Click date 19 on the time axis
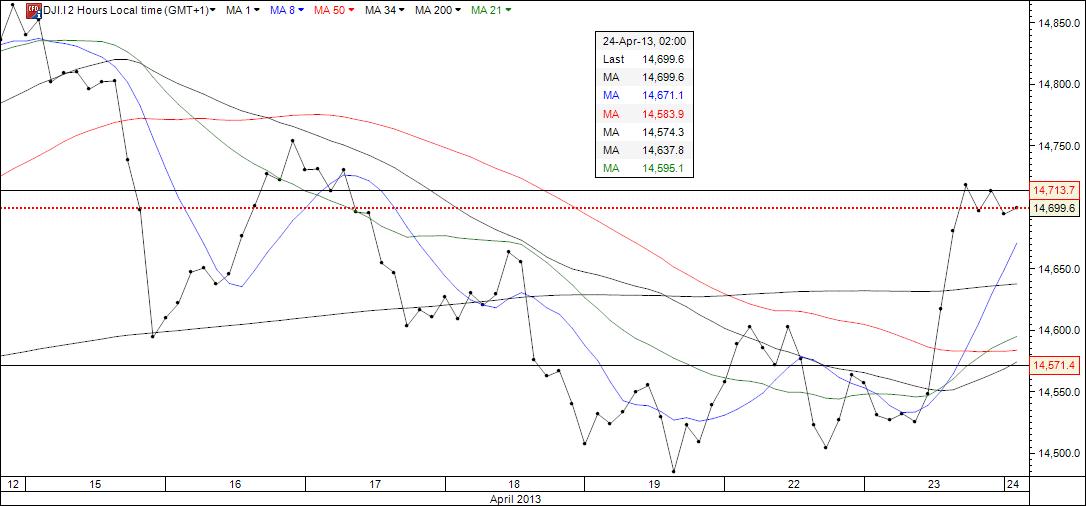The height and width of the screenshot is (506, 1086). (x=654, y=483)
